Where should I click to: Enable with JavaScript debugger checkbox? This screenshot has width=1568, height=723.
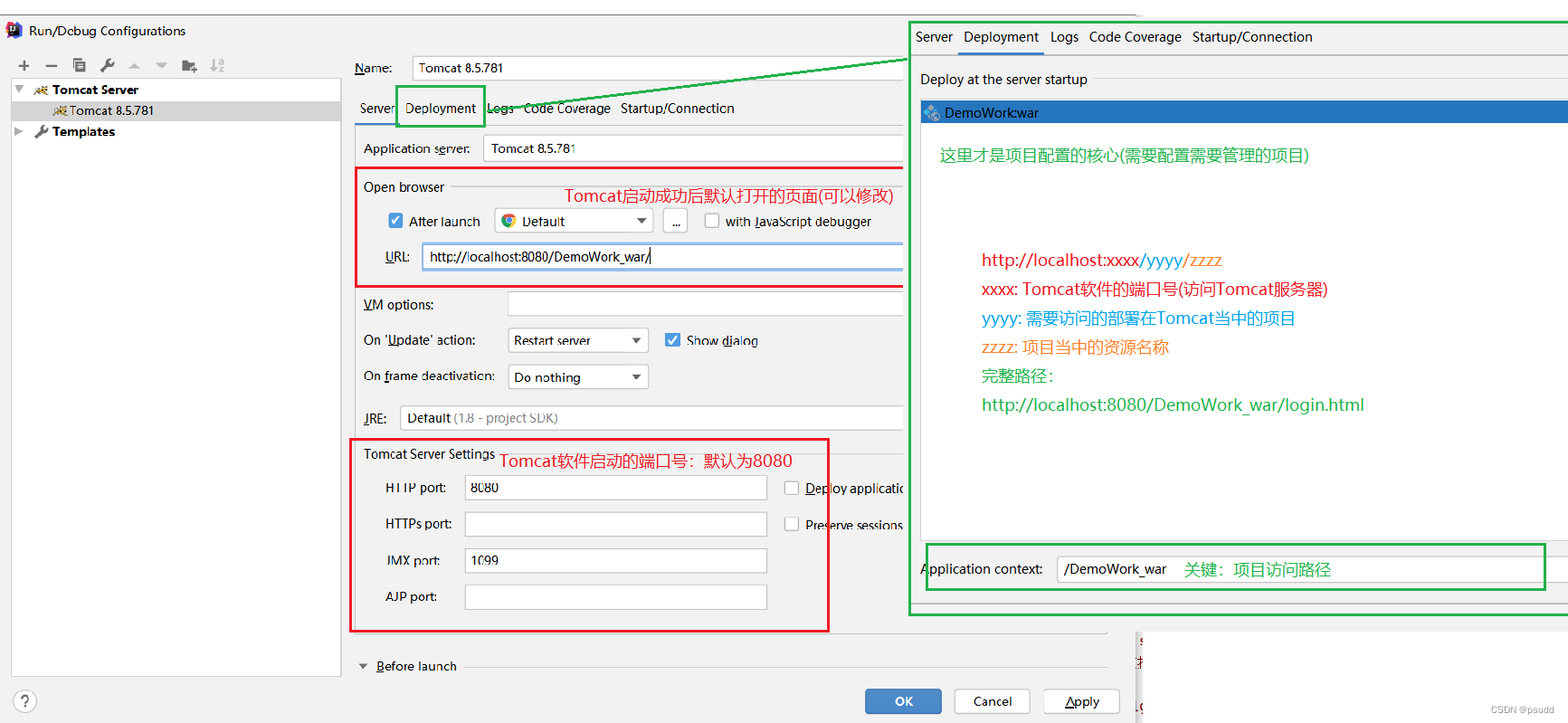(712, 221)
